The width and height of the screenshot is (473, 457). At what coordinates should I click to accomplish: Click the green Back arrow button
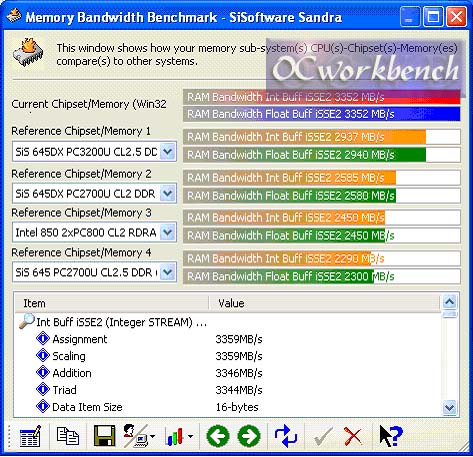tap(218, 436)
